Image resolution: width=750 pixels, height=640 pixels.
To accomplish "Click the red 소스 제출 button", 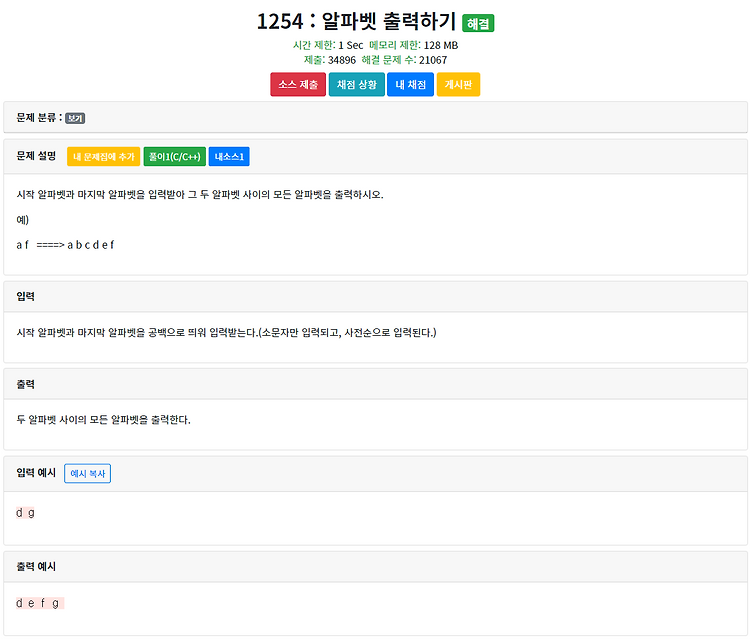I will [x=298, y=85].
